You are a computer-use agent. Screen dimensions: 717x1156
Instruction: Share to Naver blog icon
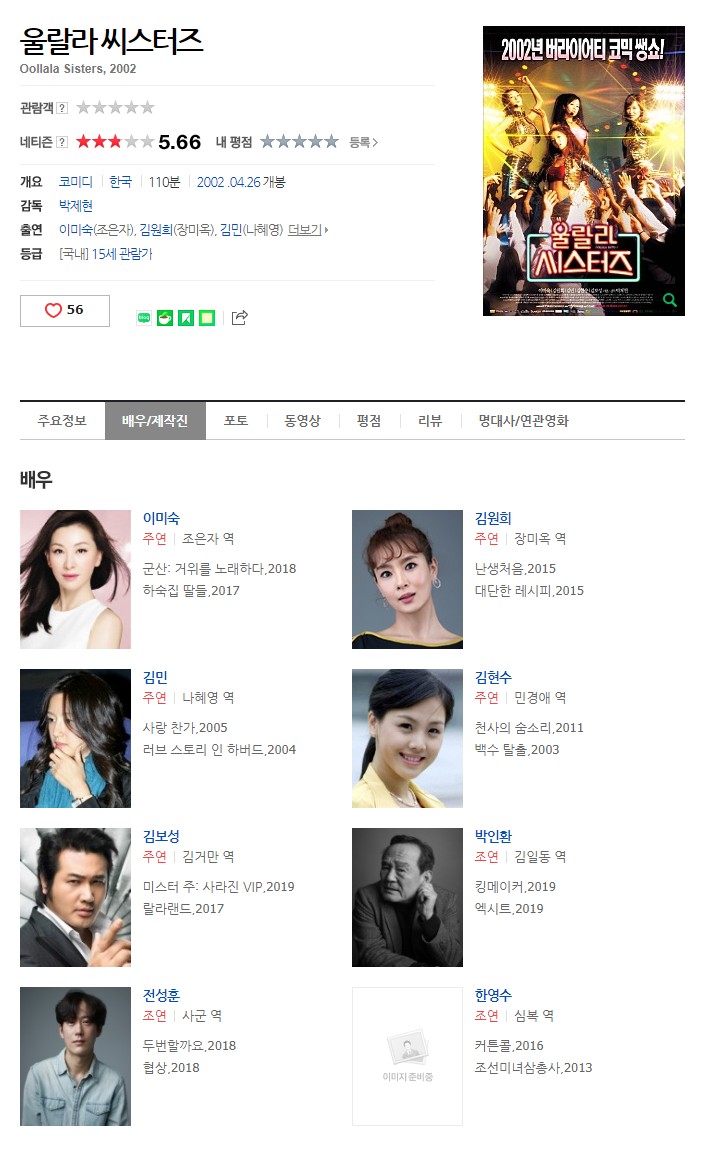144,318
